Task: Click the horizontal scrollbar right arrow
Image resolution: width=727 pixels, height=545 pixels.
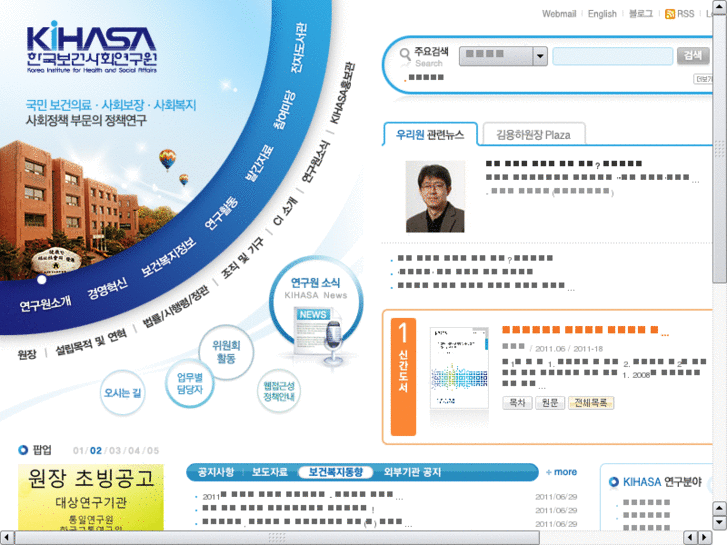Action: tap(705, 538)
